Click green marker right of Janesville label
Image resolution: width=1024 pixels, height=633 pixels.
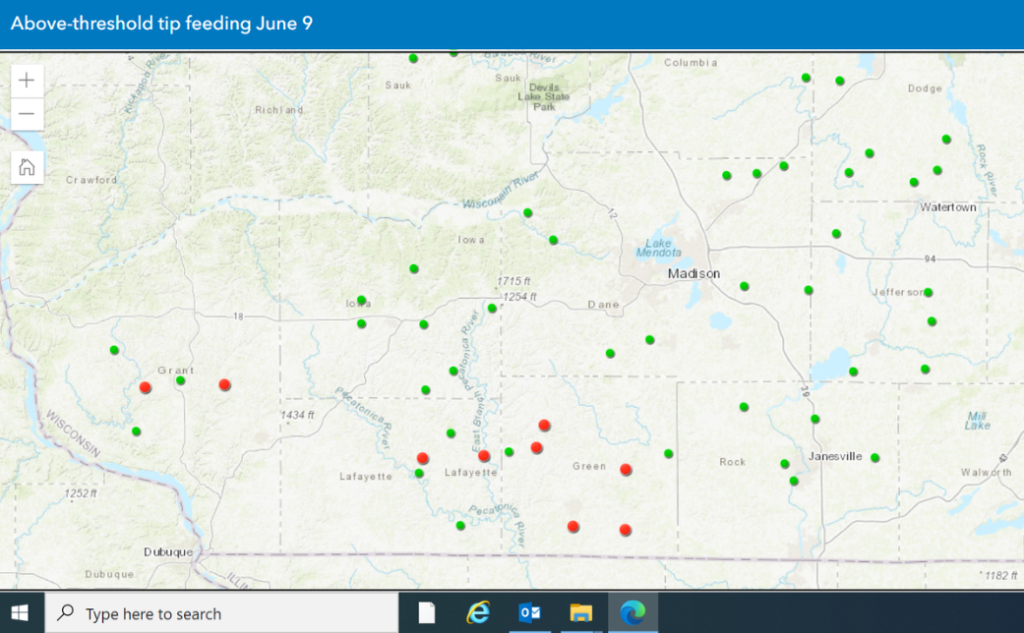pyautogui.click(x=875, y=458)
